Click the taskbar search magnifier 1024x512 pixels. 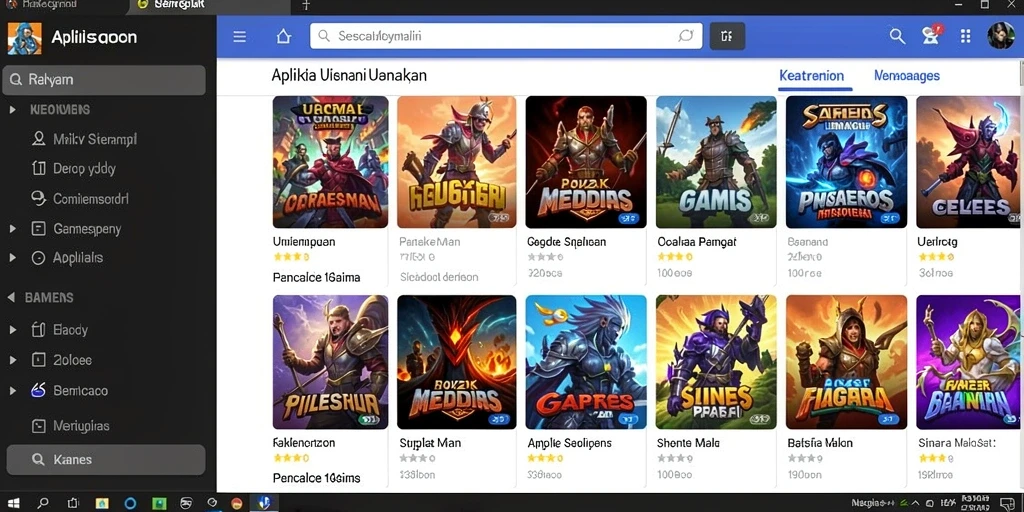(x=43, y=504)
